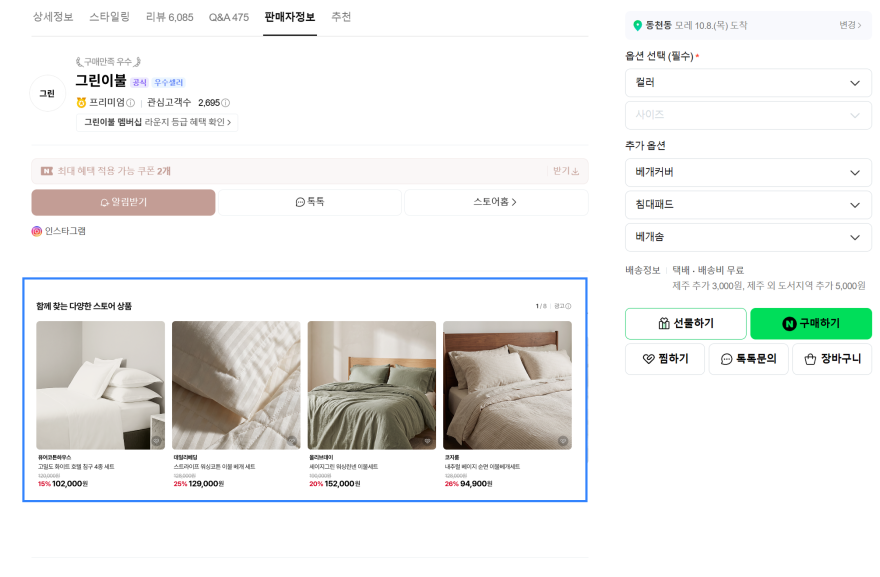Click the 동천동 delivery address
The height and width of the screenshot is (577, 880).
click(658, 25)
